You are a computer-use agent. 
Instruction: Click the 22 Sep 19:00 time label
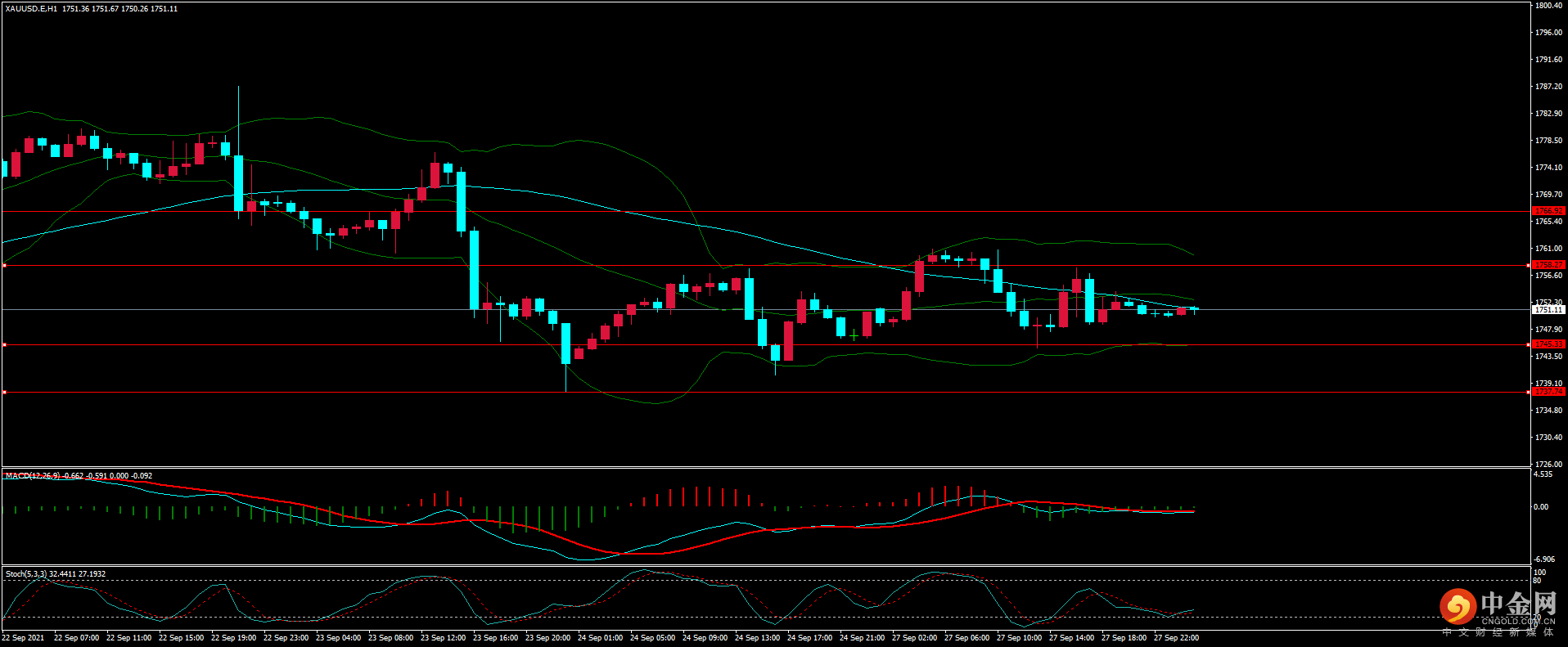pyautogui.click(x=234, y=638)
